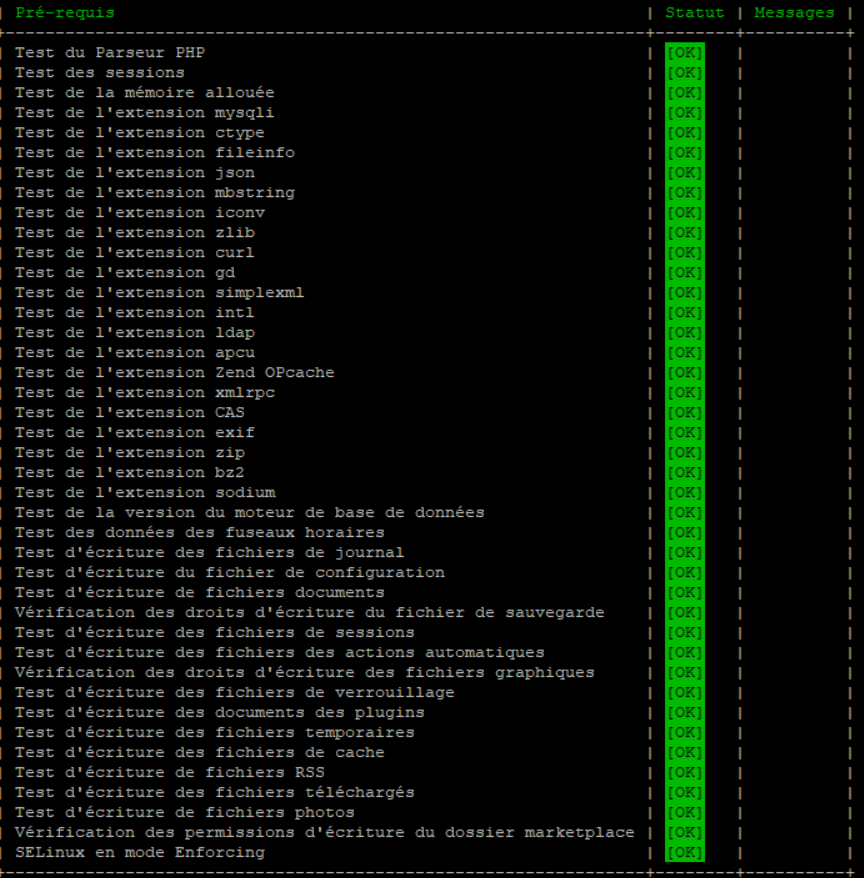The image size is (864, 878).
Task: Click 'Test d'écriture des fichiers de cache'
Action: (199, 753)
